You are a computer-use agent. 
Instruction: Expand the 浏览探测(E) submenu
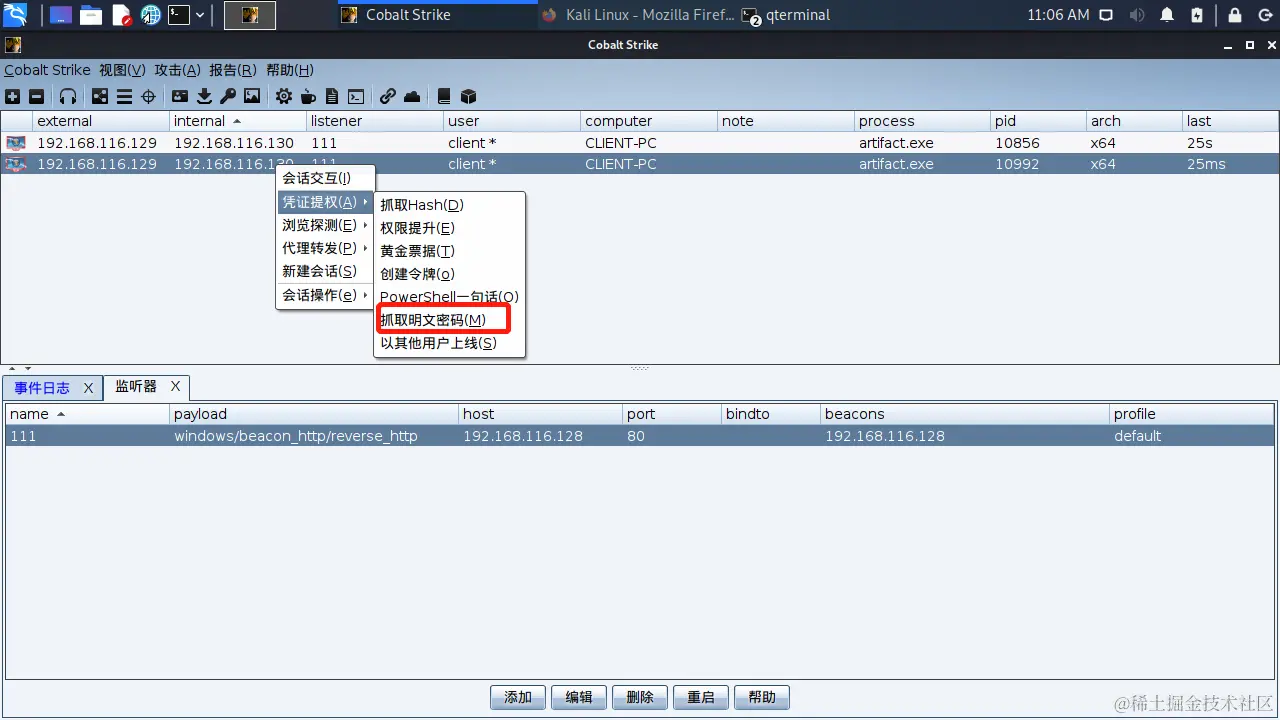pos(325,225)
